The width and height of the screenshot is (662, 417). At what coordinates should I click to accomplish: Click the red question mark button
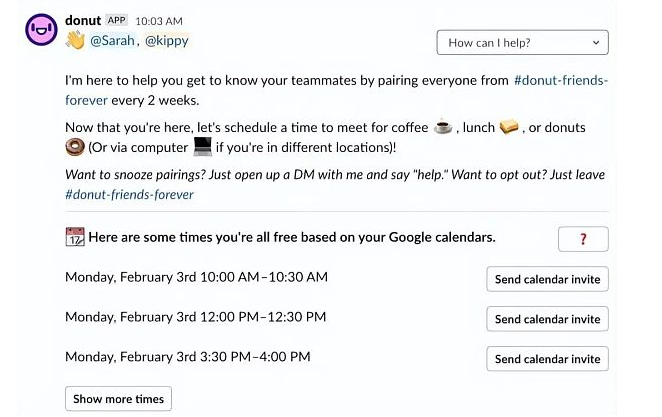[583, 239]
